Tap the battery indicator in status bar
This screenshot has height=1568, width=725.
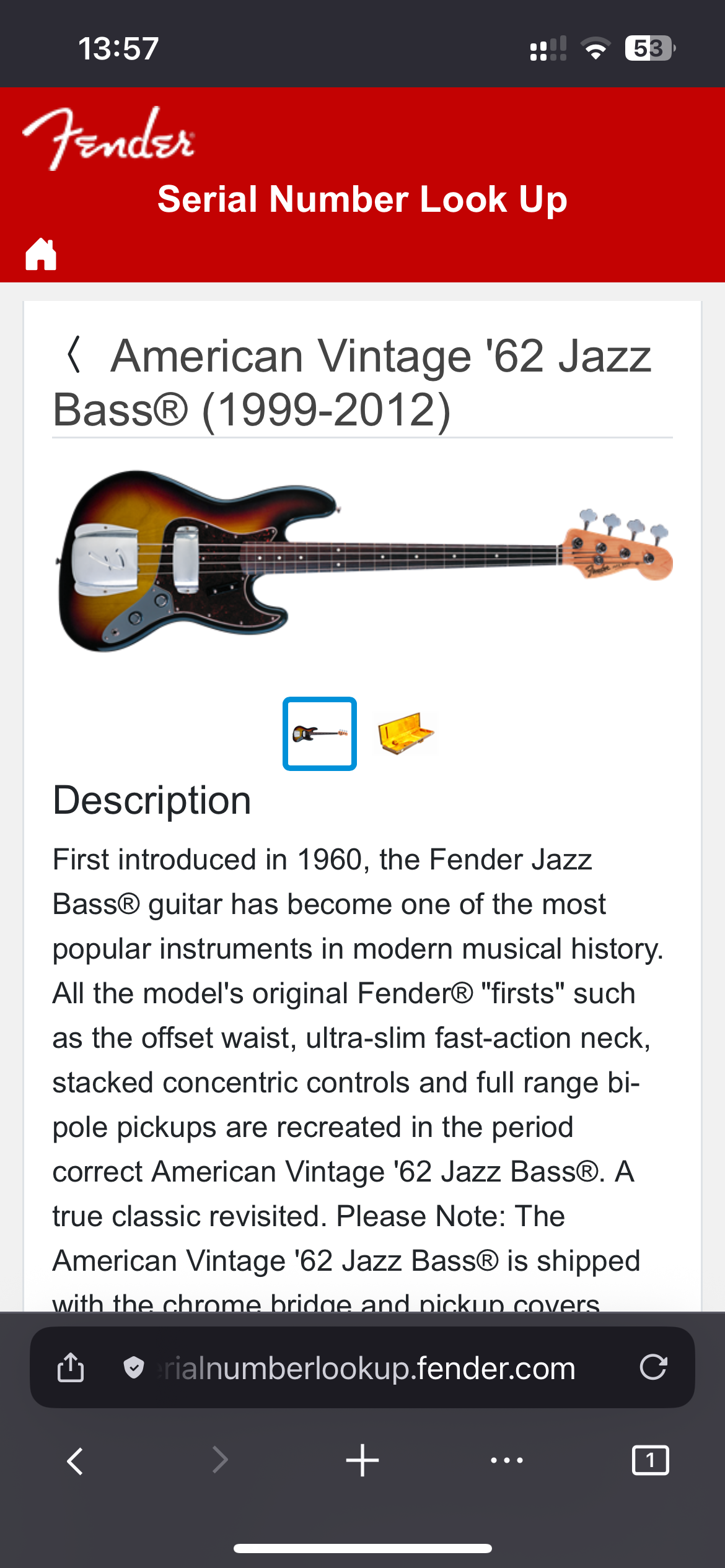[649, 48]
